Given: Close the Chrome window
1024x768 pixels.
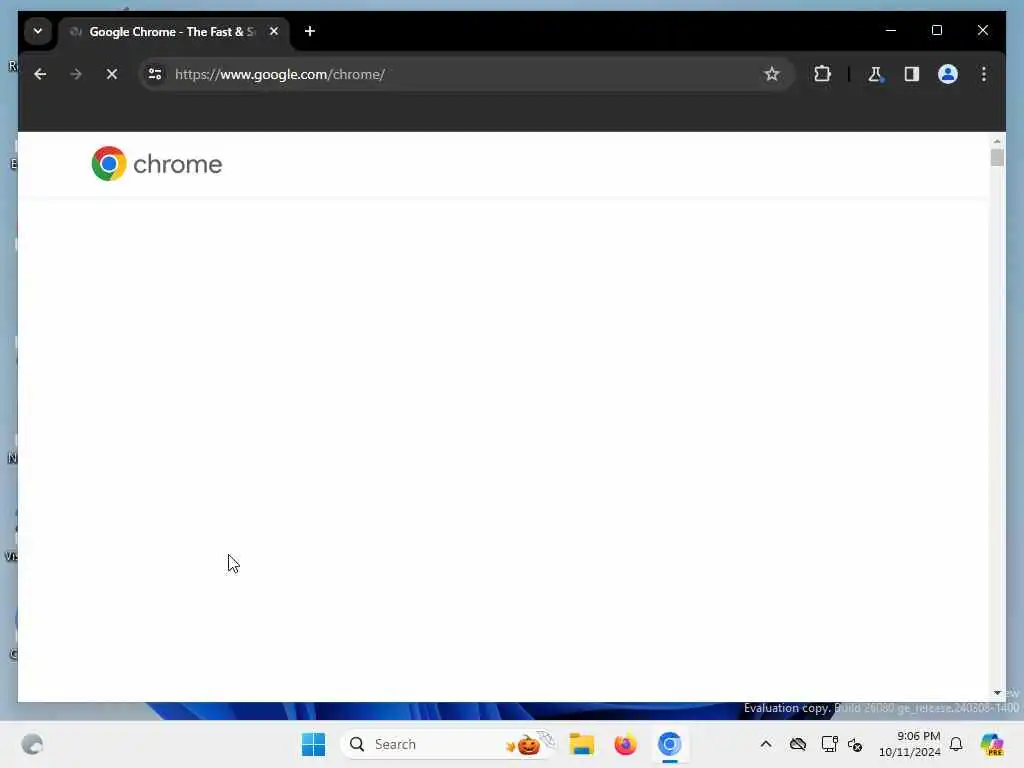Looking at the screenshot, I should 982,31.
